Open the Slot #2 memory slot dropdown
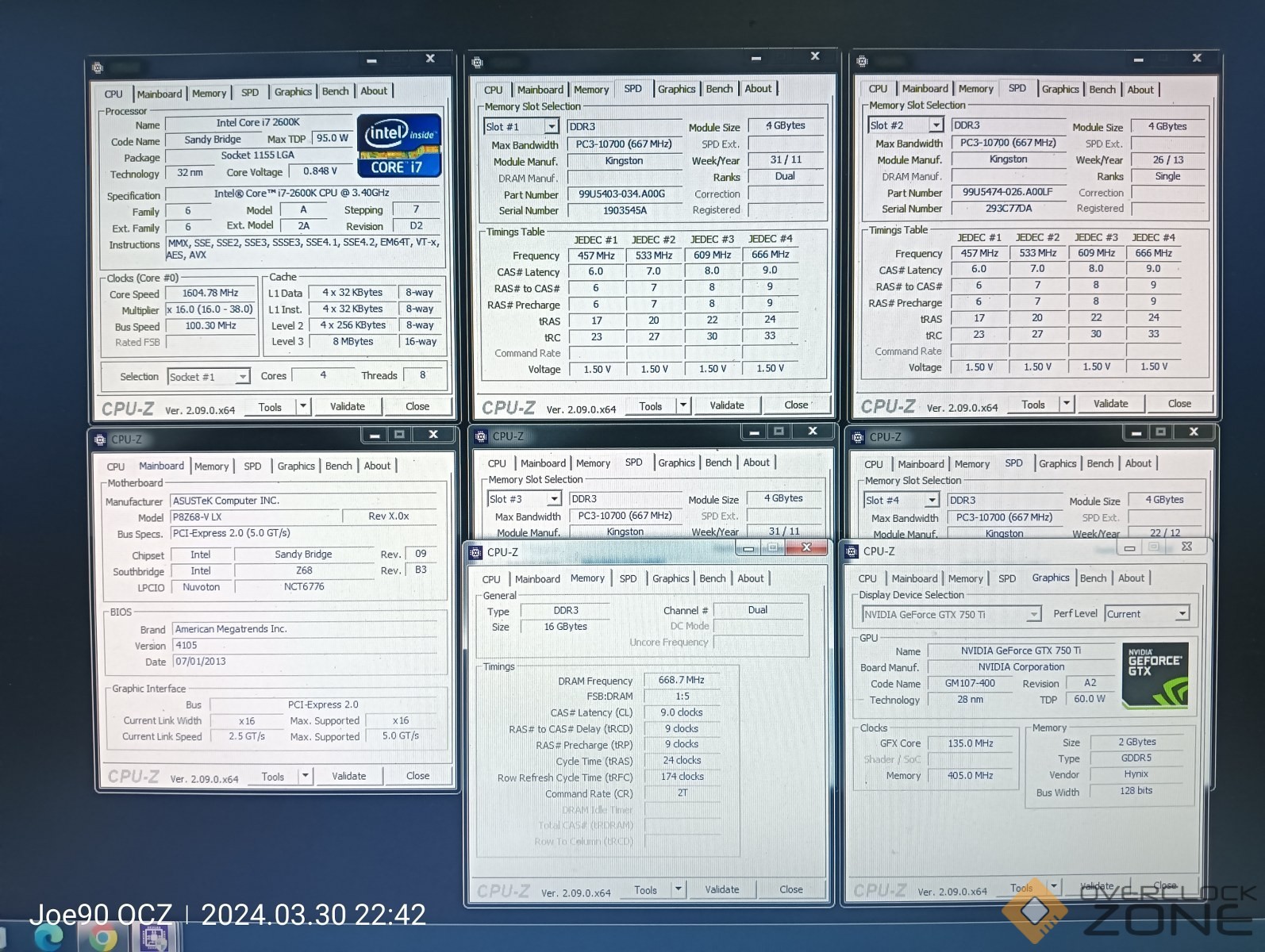This screenshot has height=952, width=1265. 936,125
